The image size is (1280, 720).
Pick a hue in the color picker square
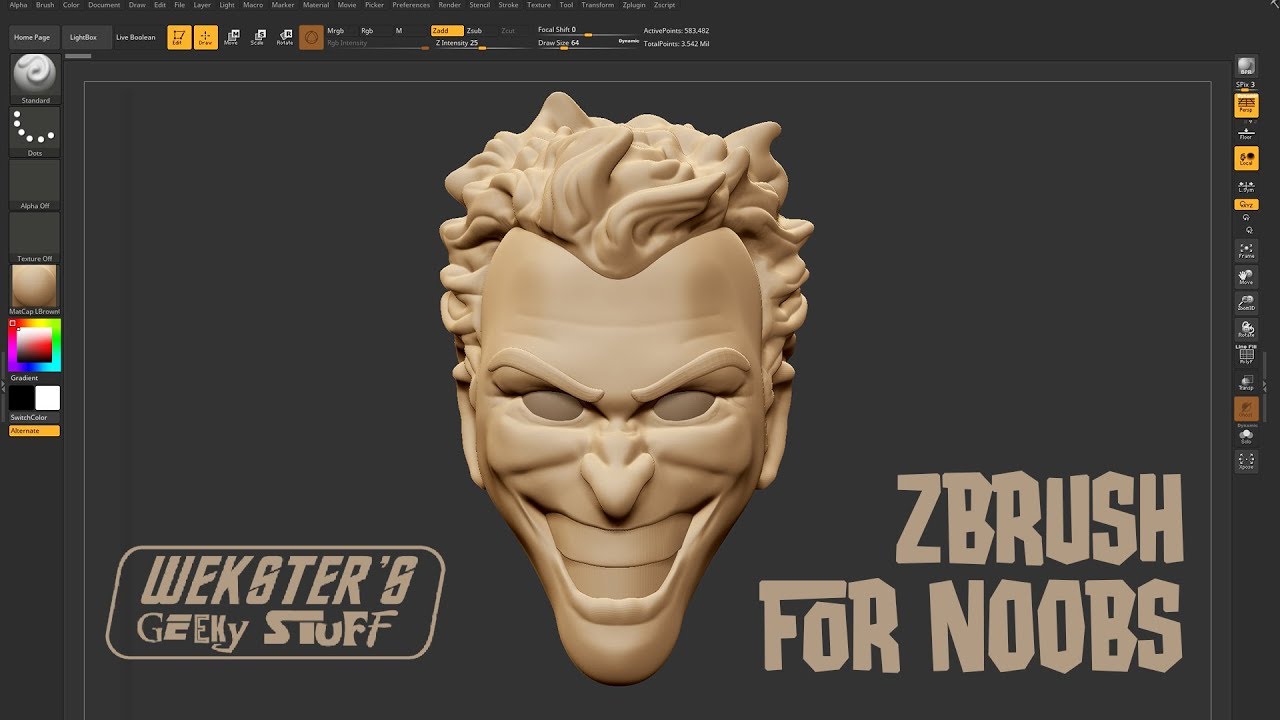point(35,345)
